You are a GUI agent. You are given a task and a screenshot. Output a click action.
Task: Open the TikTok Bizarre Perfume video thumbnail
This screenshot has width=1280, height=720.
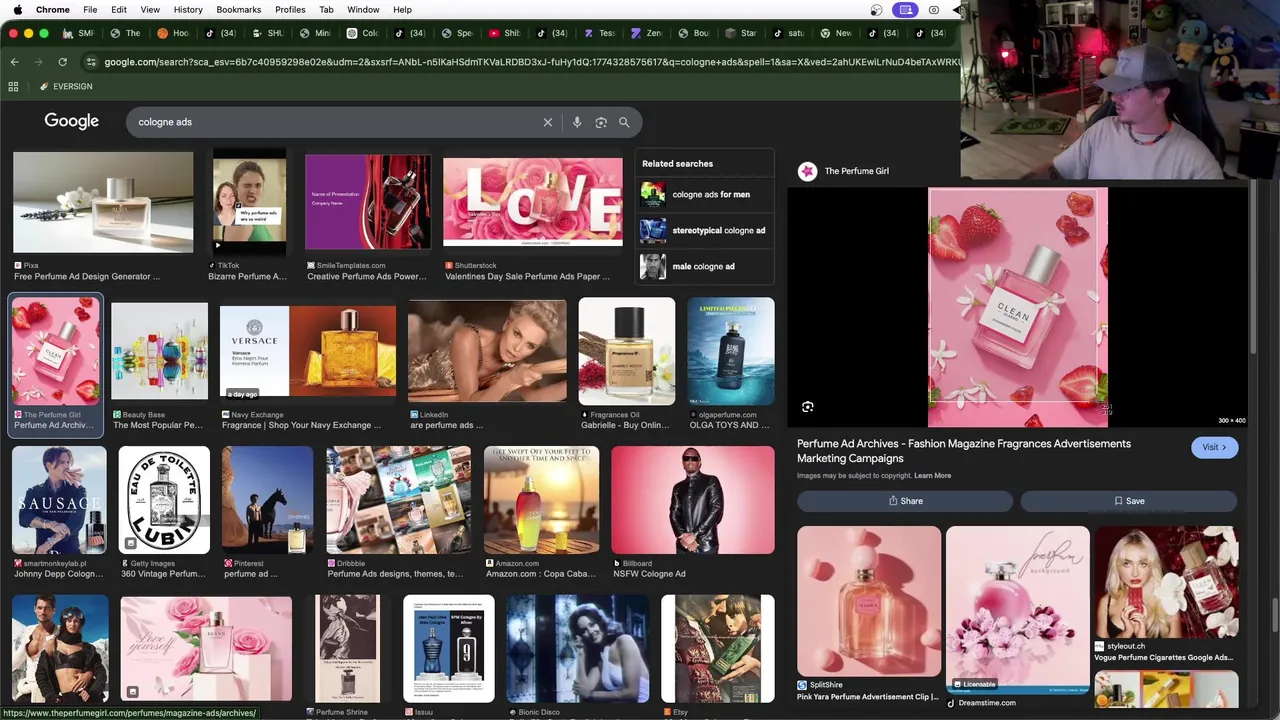point(249,202)
